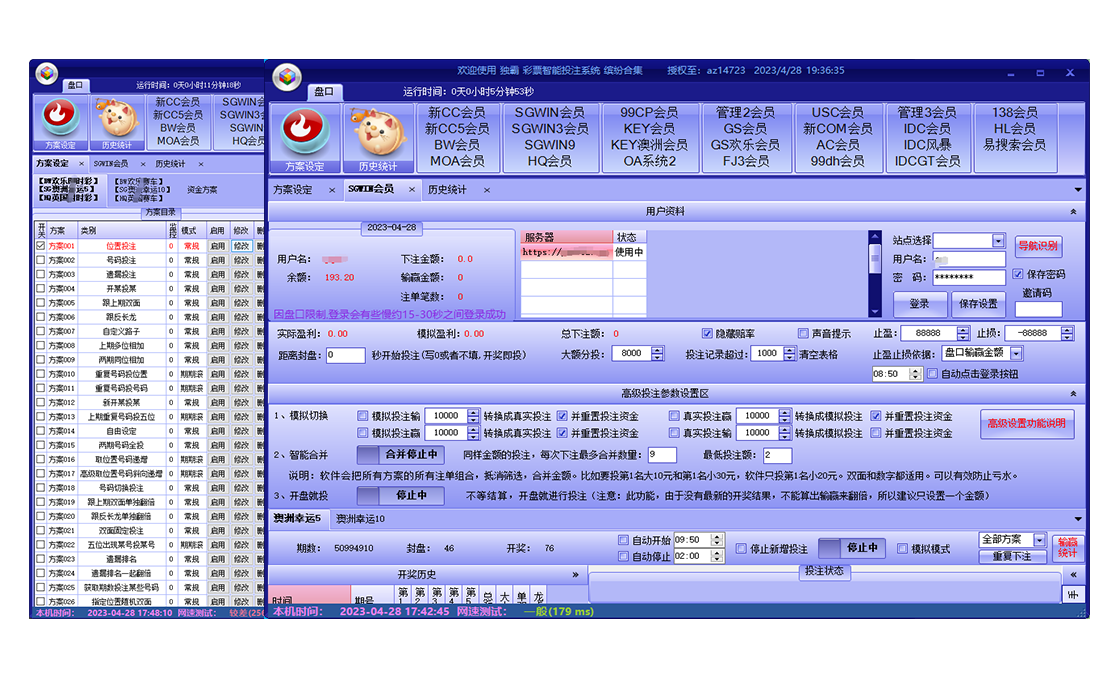Open the 站点选择 dropdown
This screenshot has height=678, width=1112.
(998, 241)
